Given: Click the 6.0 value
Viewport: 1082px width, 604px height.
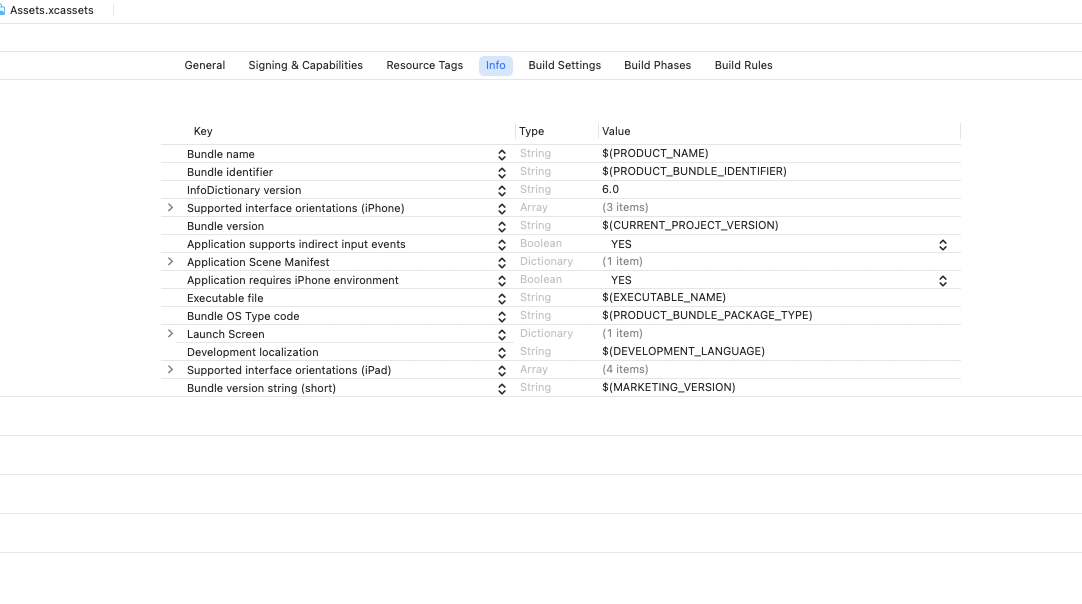Looking at the screenshot, I should [x=610, y=189].
